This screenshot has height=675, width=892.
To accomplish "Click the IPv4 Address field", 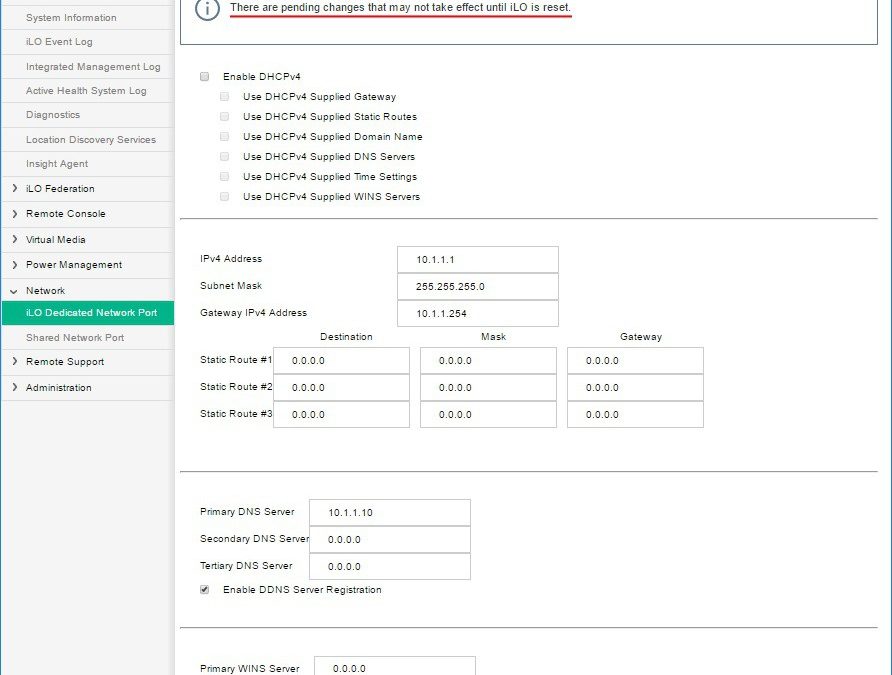I will (478, 259).
